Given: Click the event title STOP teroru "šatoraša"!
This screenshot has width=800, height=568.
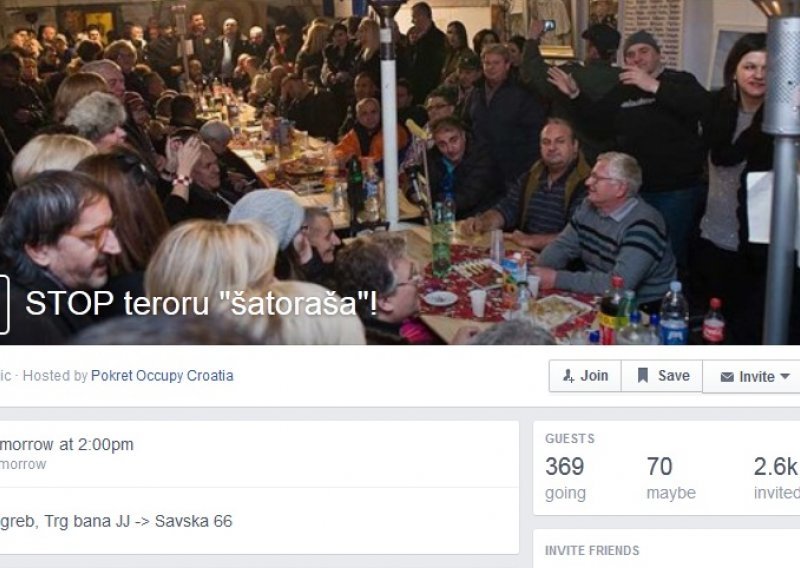Looking at the screenshot, I should (202, 303).
